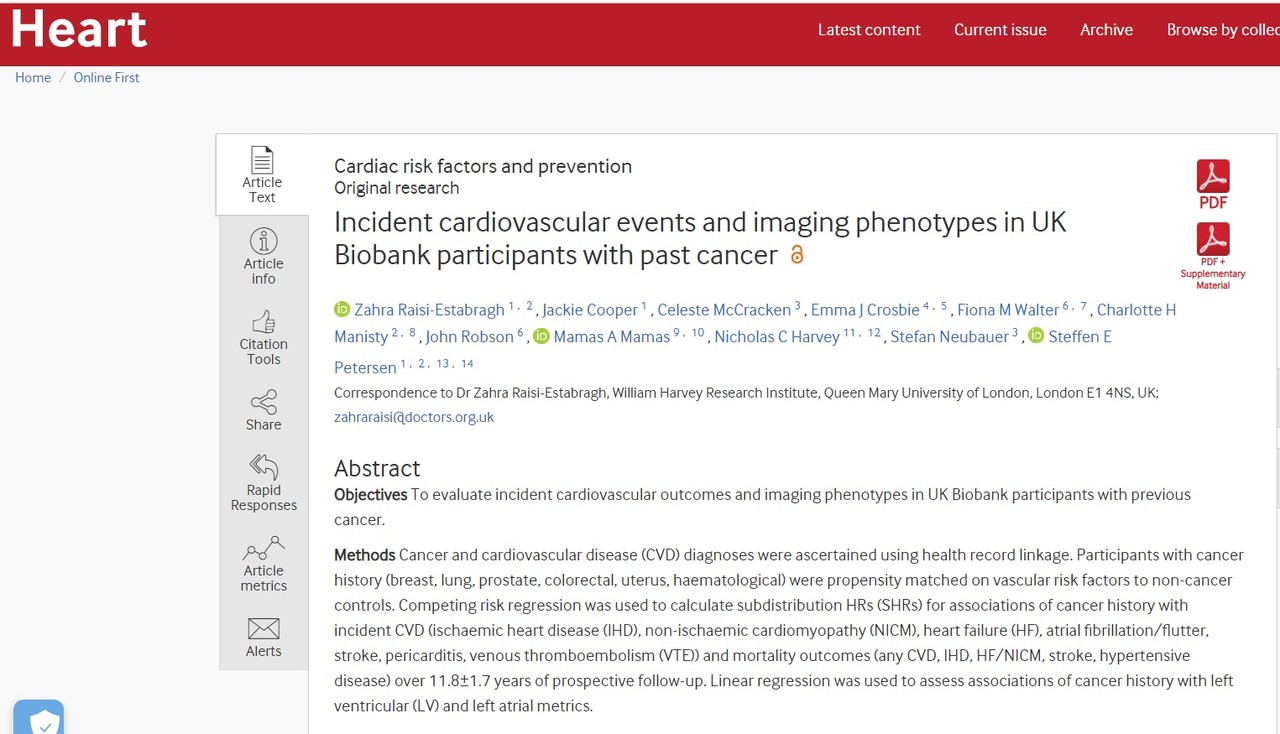Open the Alerts envelope icon
The image size is (1280, 734).
click(x=264, y=629)
